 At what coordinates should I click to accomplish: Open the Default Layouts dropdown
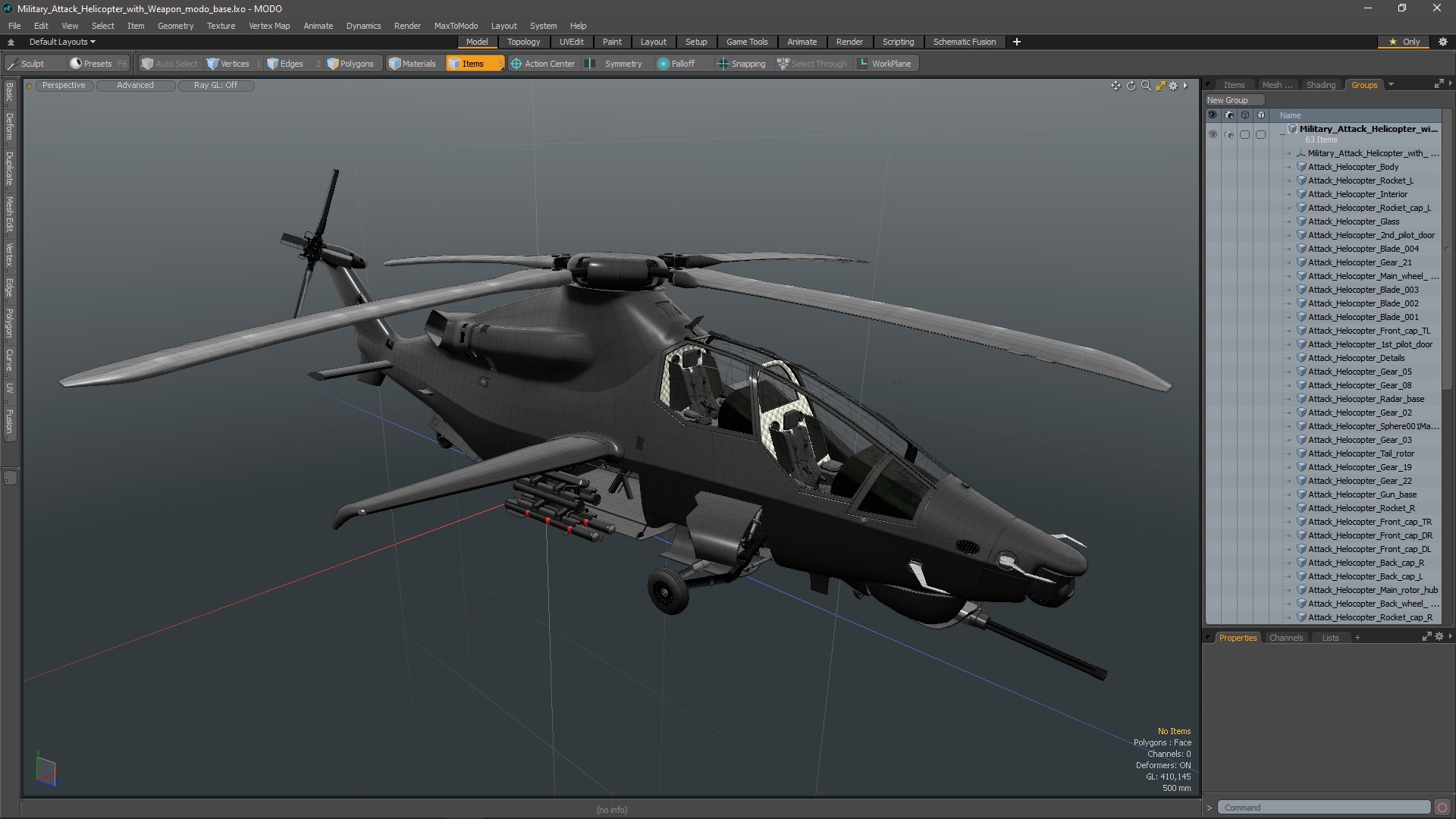pyautogui.click(x=62, y=42)
